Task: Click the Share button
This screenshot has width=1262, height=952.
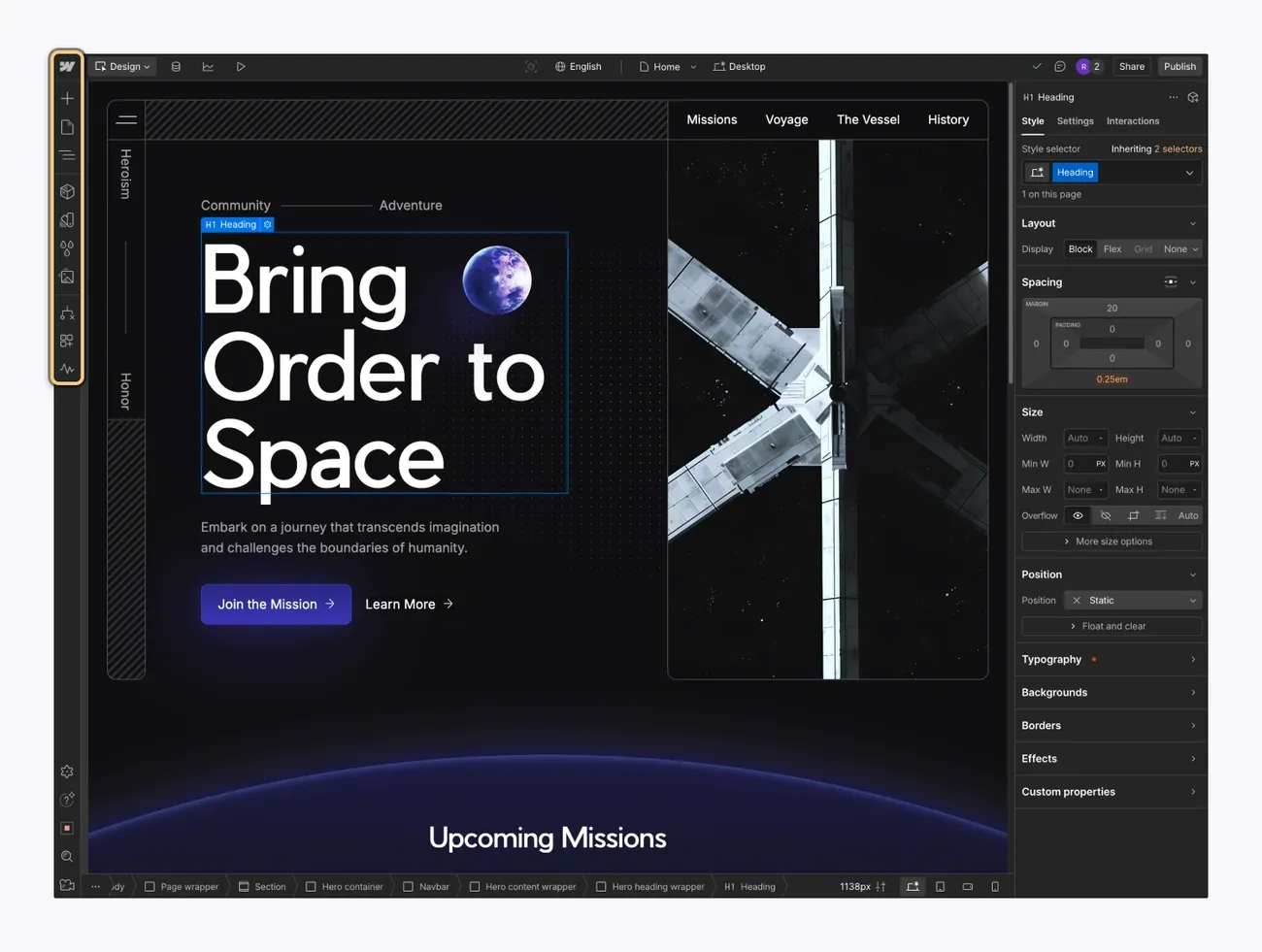Action: tap(1131, 67)
